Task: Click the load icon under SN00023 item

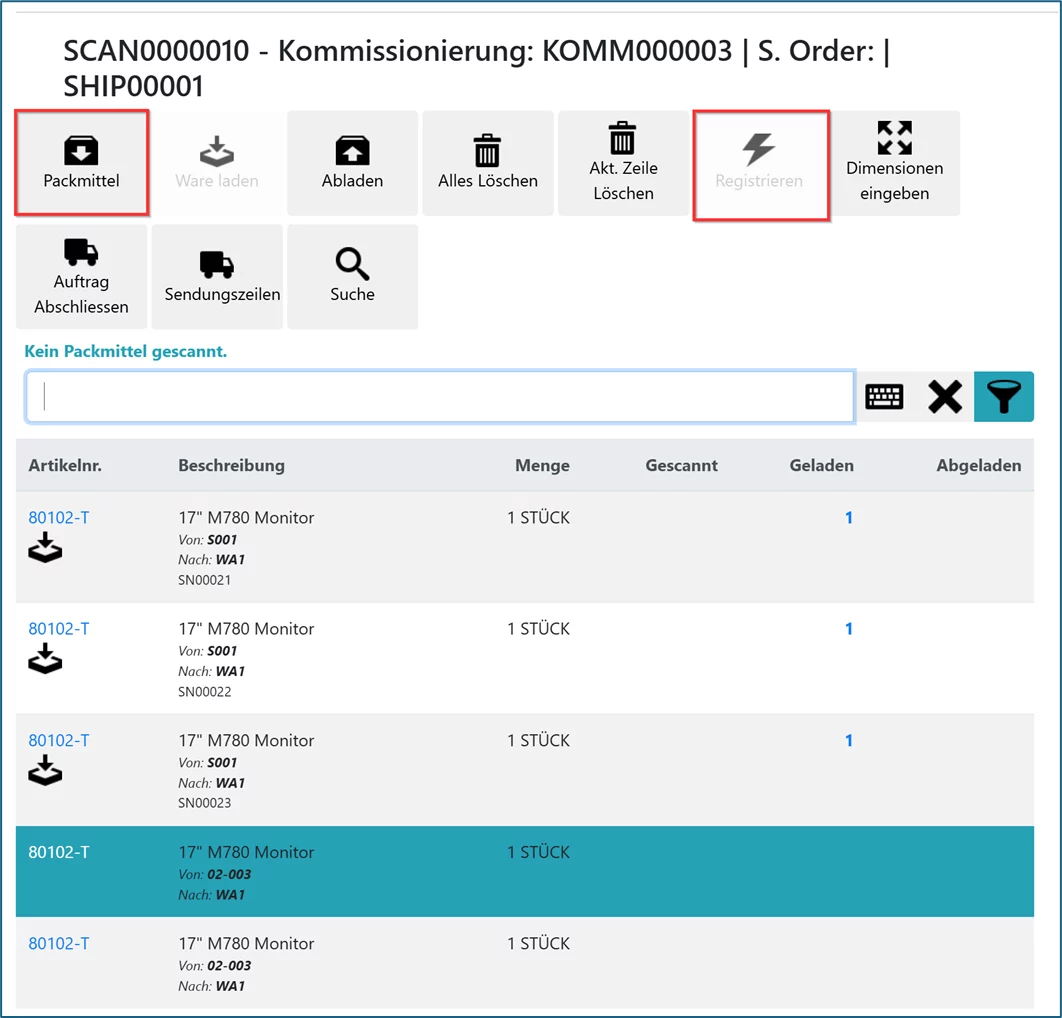Action: click(x=45, y=771)
